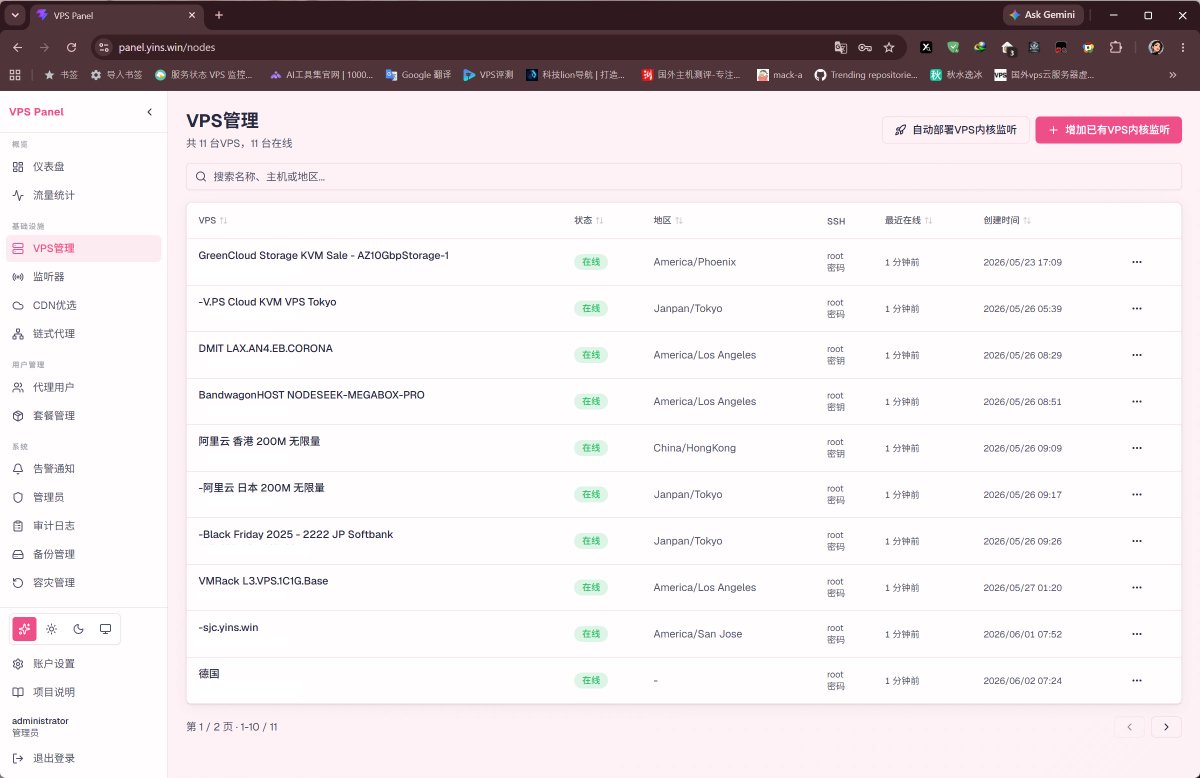Click the 容灾管理 refresh icon
The height and width of the screenshot is (778, 1200).
click(18, 583)
